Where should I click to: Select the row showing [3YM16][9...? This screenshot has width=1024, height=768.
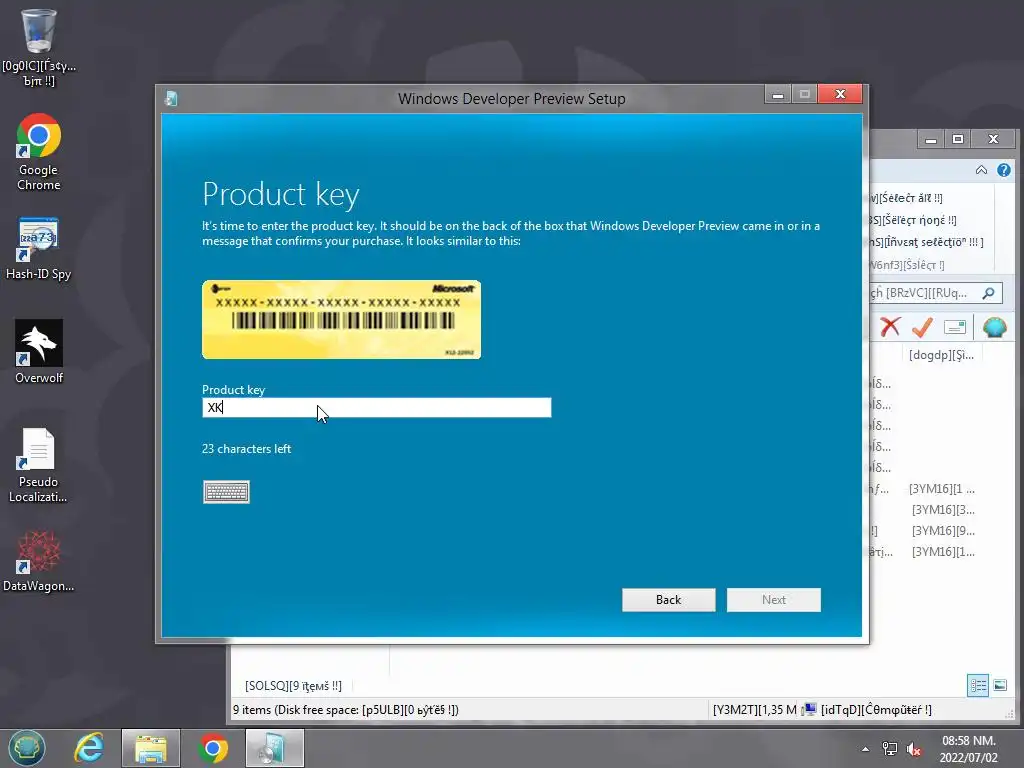[943, 530]
